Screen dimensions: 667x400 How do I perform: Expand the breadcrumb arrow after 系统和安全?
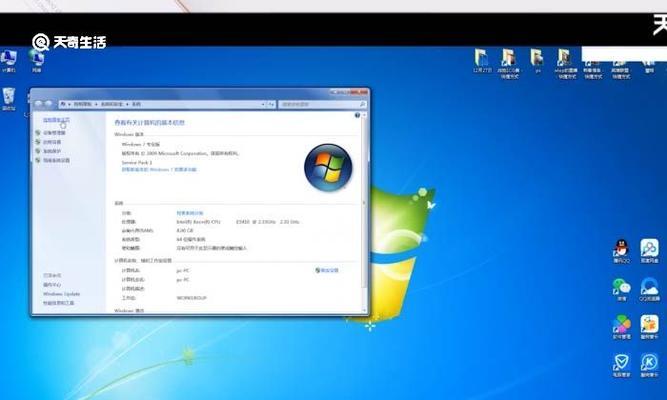click(x=127, y=104)
